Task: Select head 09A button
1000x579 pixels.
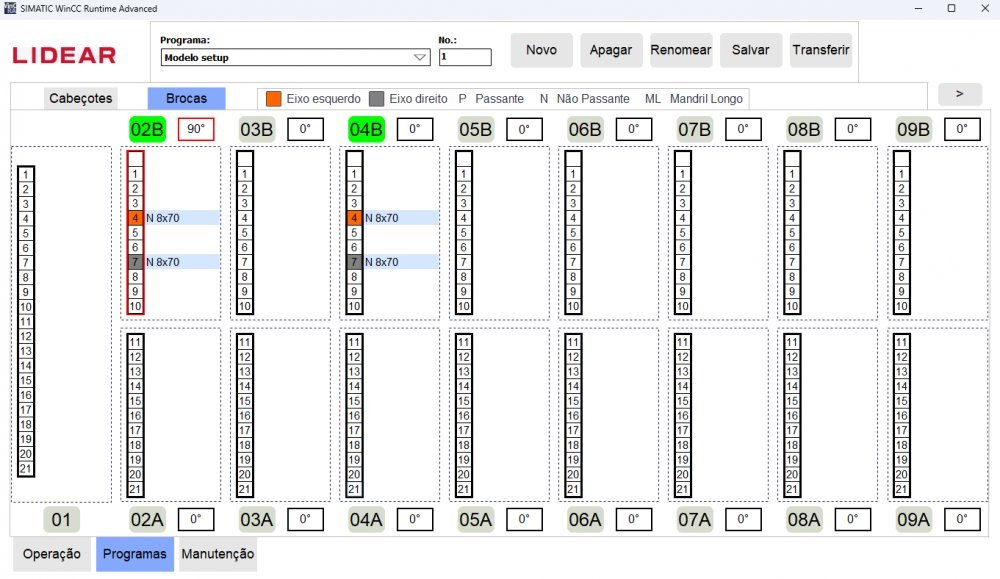Action: [x=913, y=520]
